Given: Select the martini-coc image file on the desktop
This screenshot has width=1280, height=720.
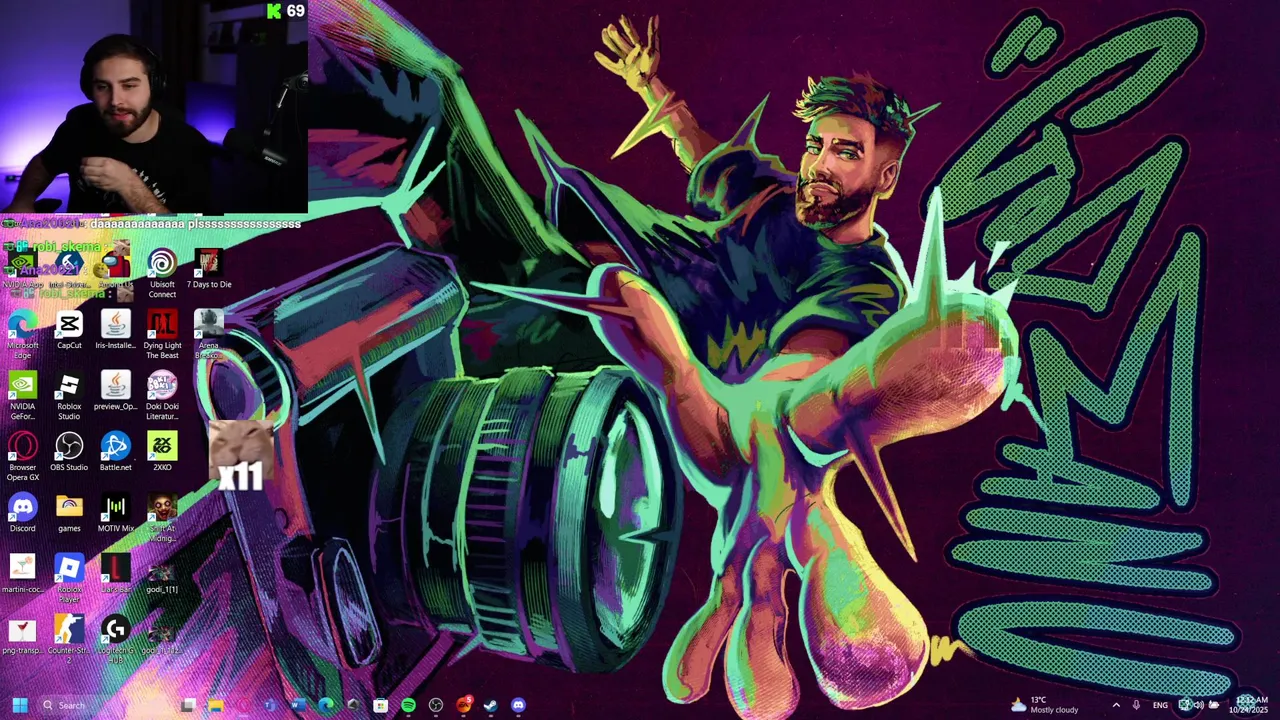Looking at the screenshot, I should click(x=22, y=574).
